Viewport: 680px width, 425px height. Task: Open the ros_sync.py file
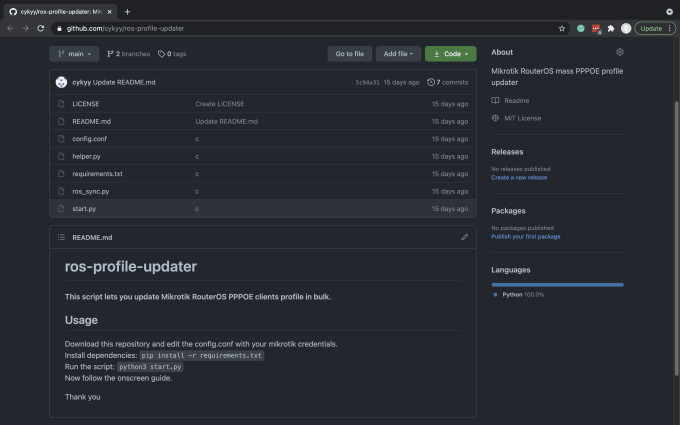pos(91,191)
